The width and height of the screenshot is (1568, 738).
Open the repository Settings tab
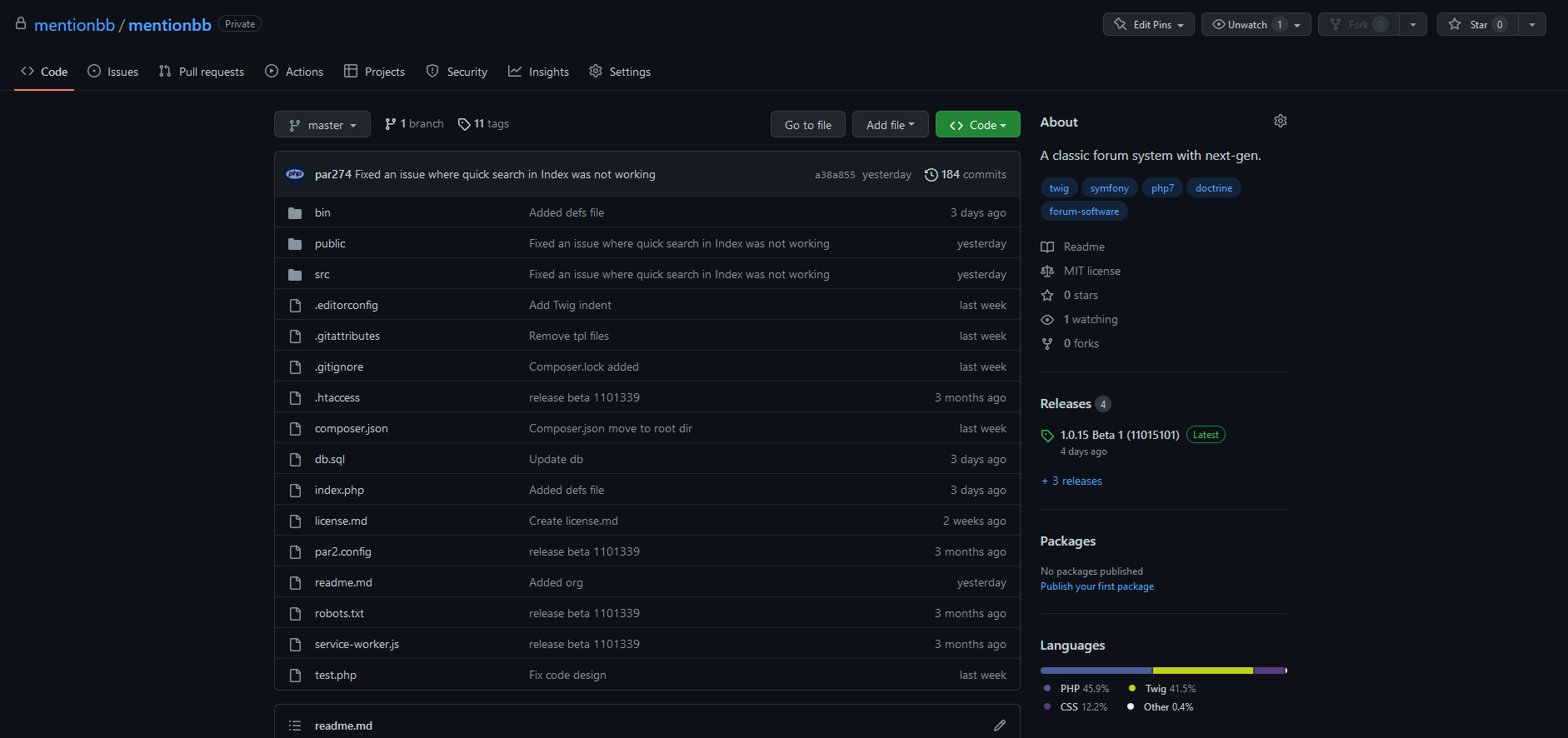tap(620, 72)
